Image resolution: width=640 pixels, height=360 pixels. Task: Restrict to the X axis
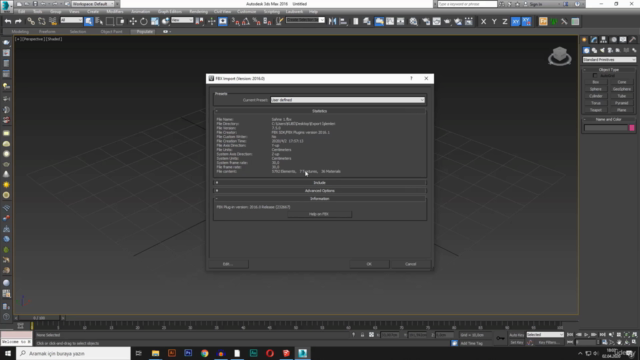[x=483, y=22]
